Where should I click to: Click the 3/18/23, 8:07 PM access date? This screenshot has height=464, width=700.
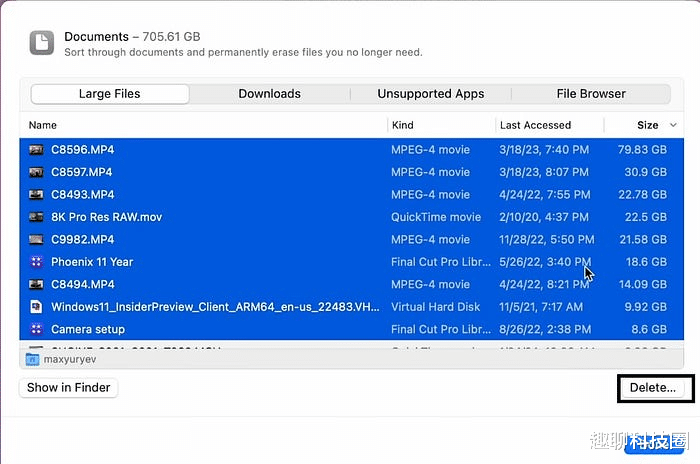tap(544, 172)
